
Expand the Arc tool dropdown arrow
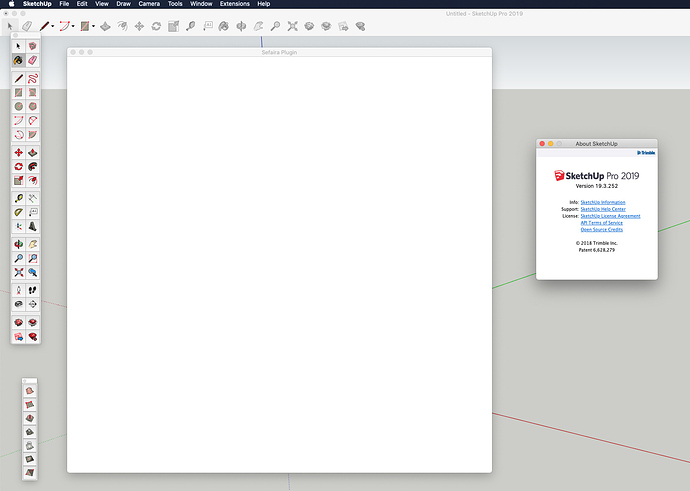73,26
